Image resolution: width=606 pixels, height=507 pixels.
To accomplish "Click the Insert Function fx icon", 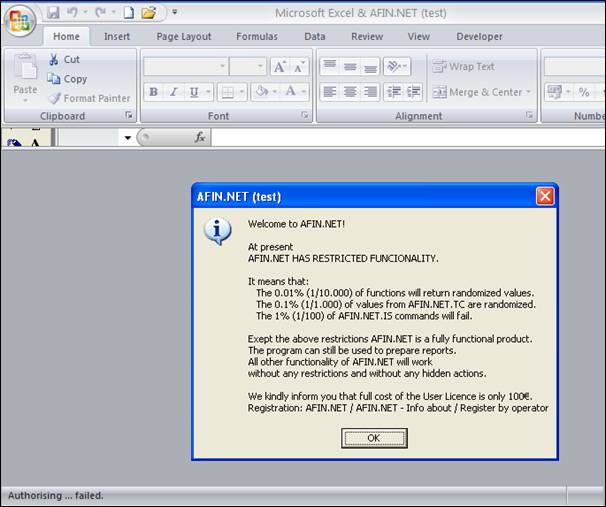I will click(199, 137).
